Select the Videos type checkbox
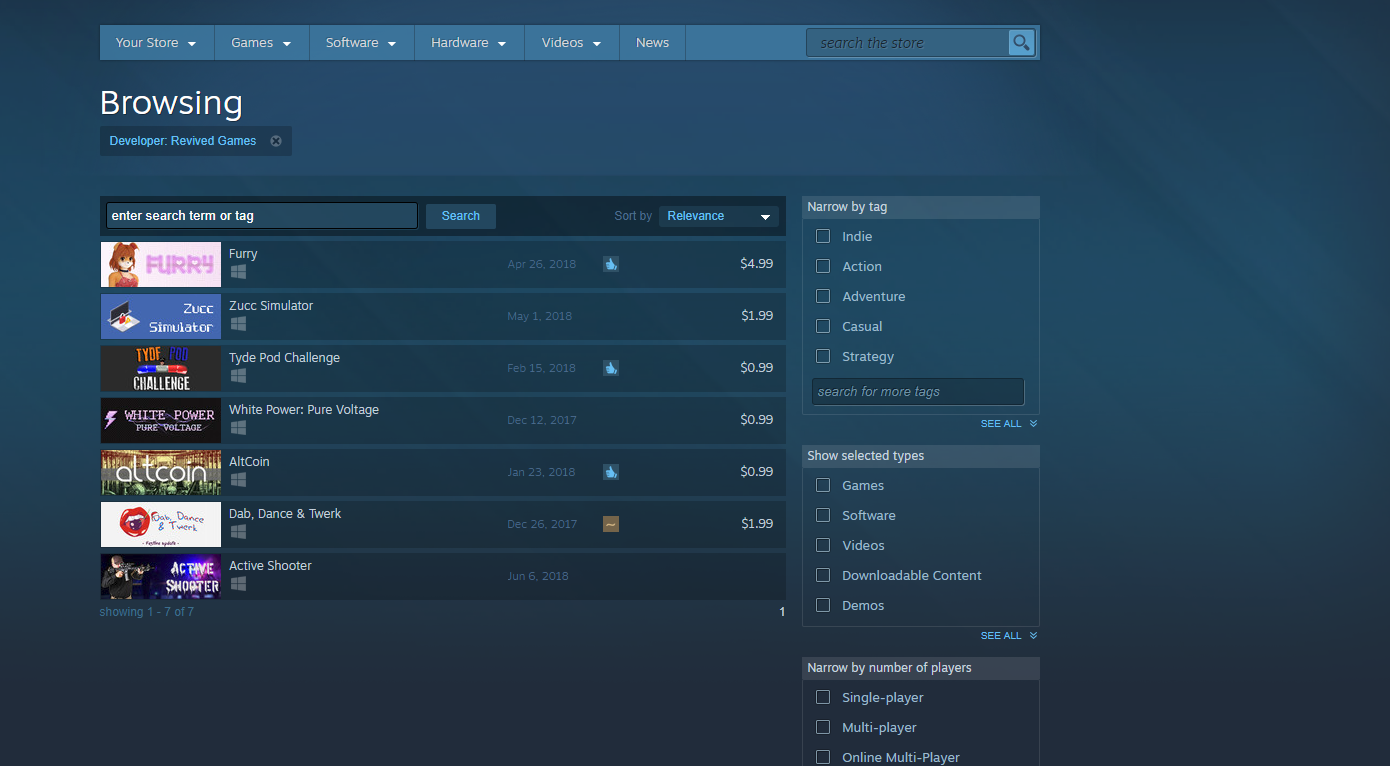This screenshot has width=1390, height=766. [823, 546]
